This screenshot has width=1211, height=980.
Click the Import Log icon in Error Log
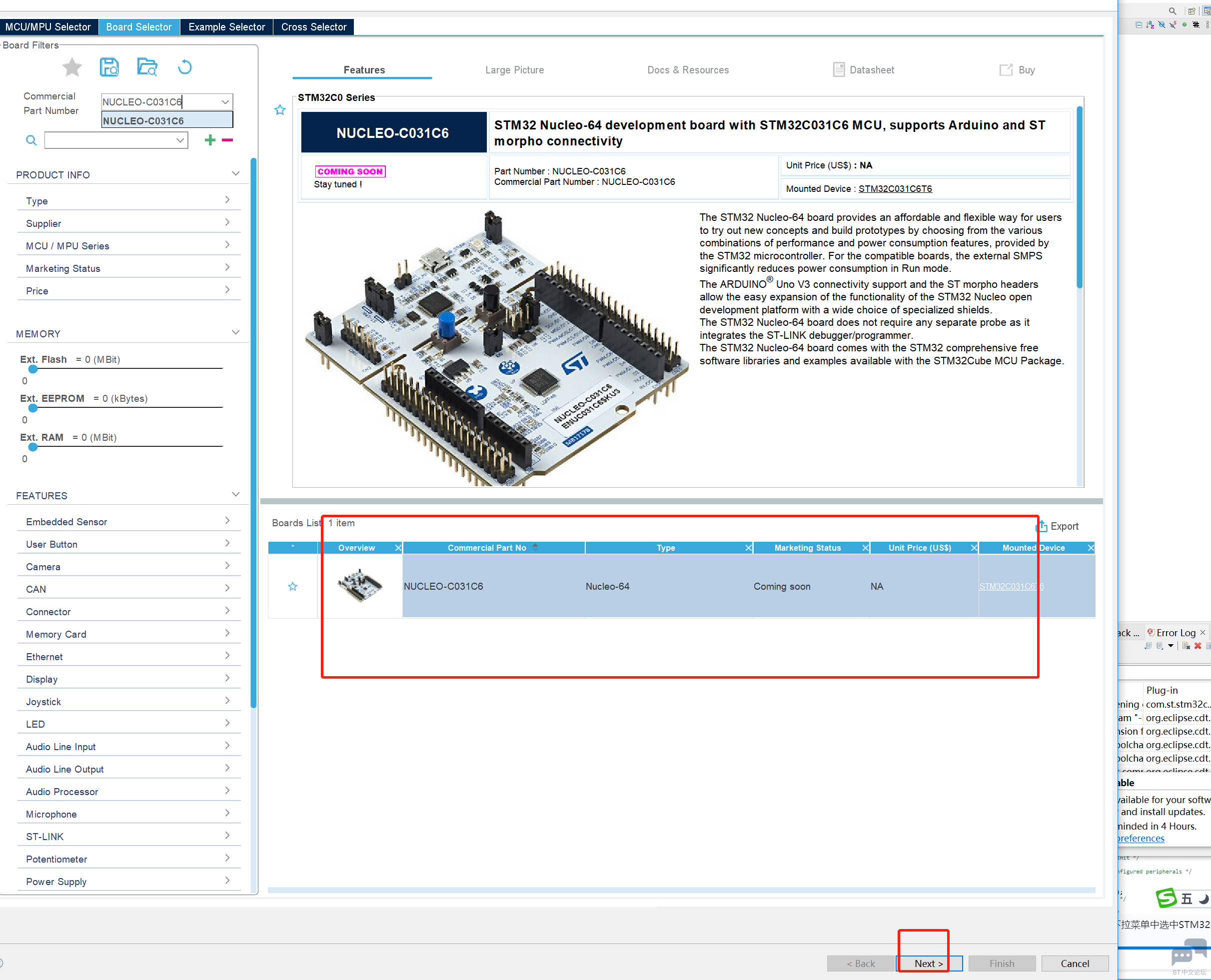[1159, 646]
